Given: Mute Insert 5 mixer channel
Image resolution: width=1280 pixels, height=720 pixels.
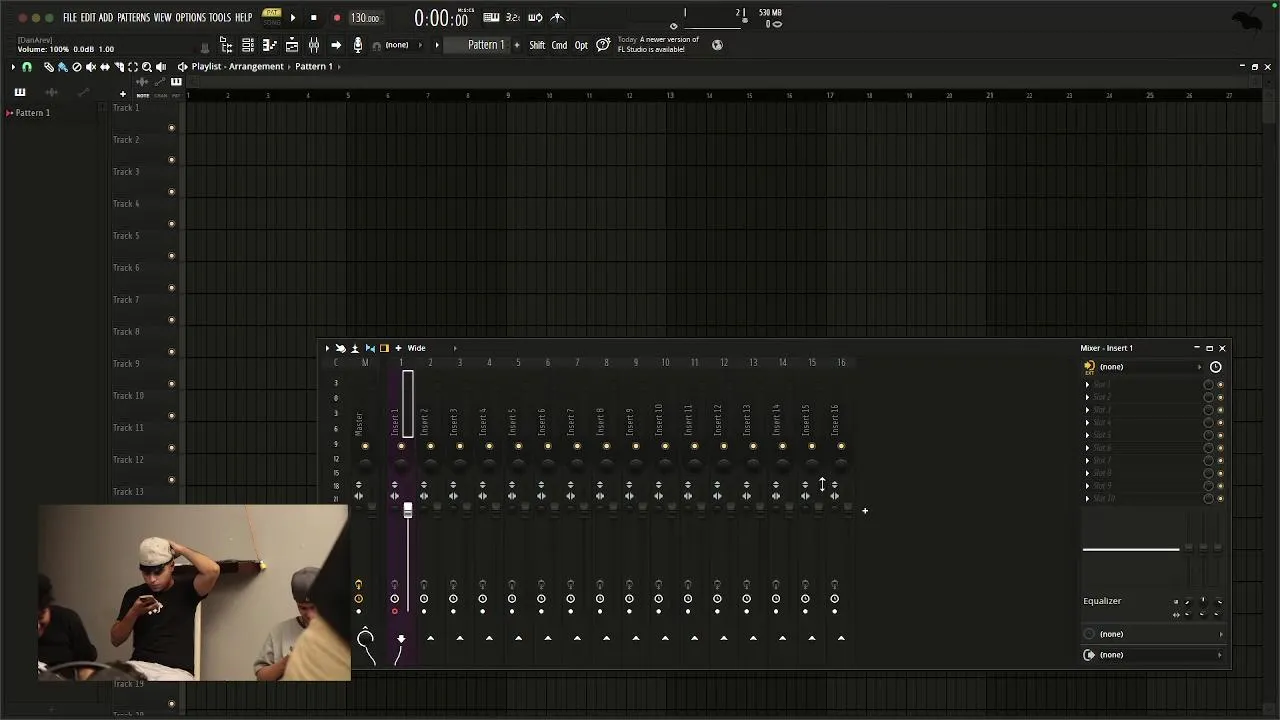Looking at the screenshot, I should (518, 446).
